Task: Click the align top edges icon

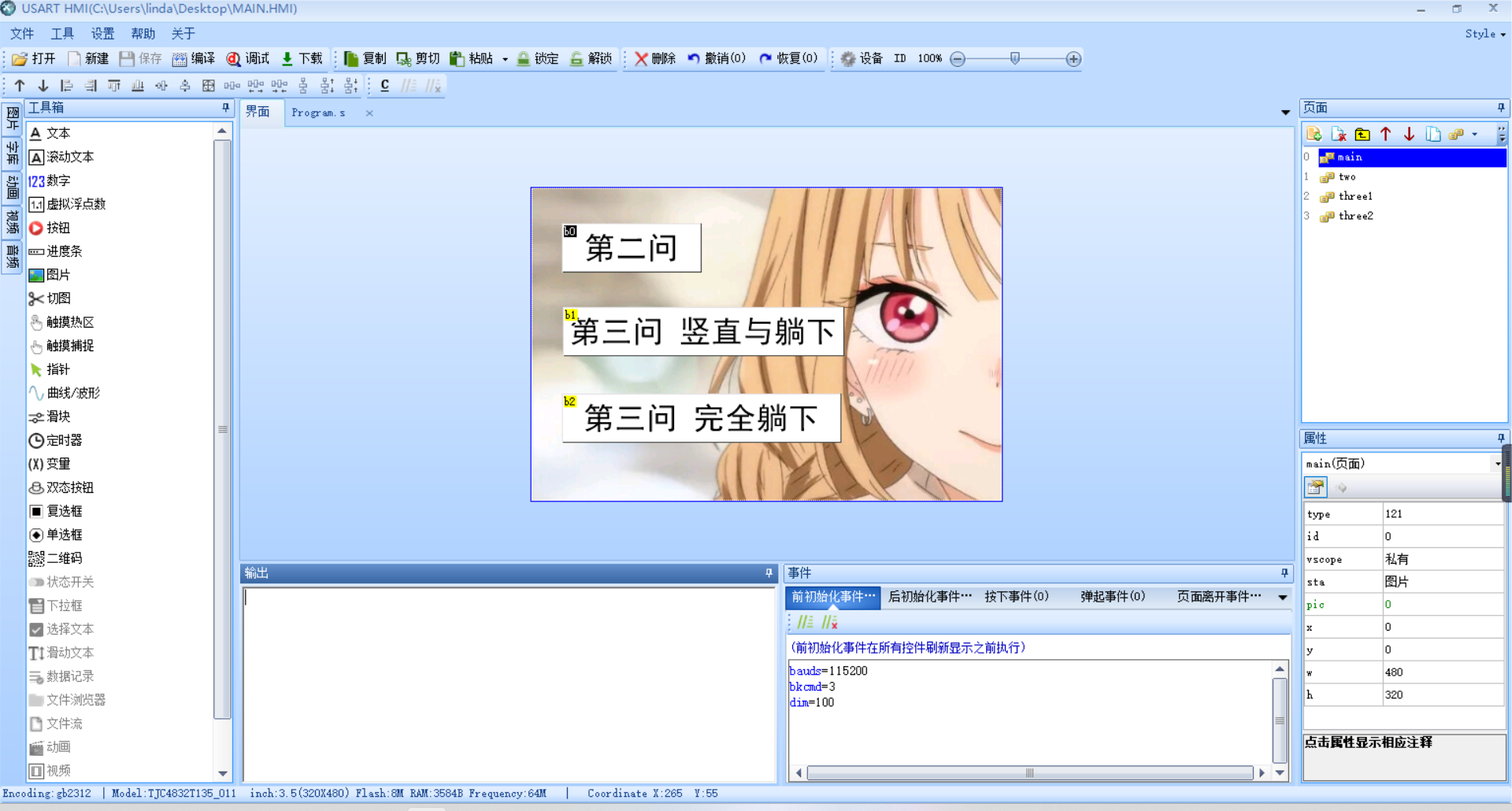Action: [114, 86]
